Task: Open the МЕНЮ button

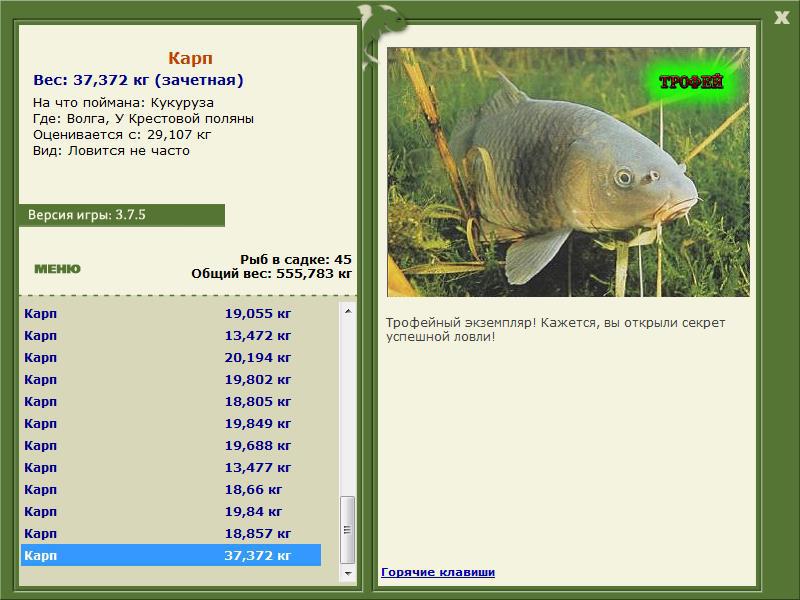Action: [x=57, y=269]
